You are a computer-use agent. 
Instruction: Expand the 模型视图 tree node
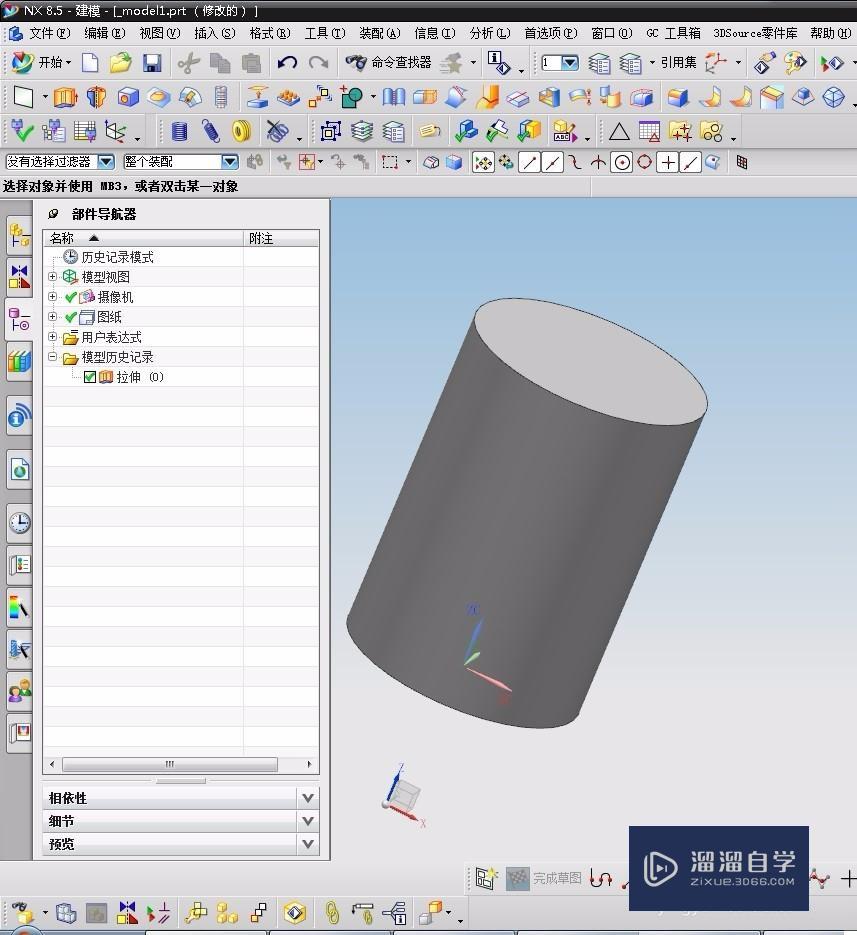pos(52,277)
